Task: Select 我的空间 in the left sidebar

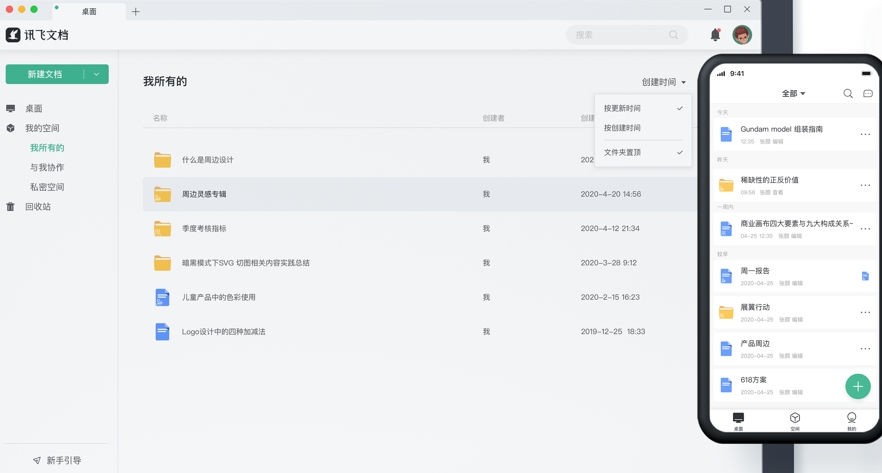Action: (42, 128)
